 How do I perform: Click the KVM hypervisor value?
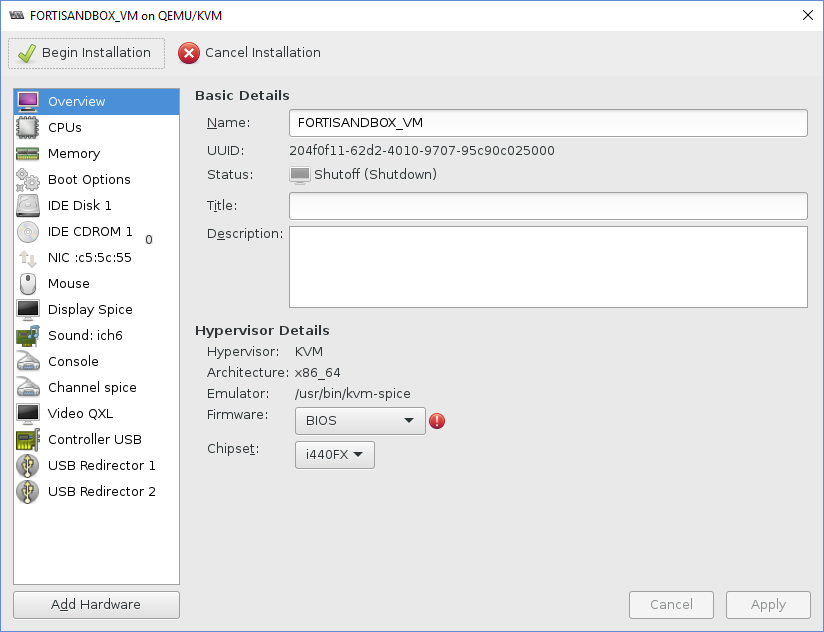coord(308,351)
